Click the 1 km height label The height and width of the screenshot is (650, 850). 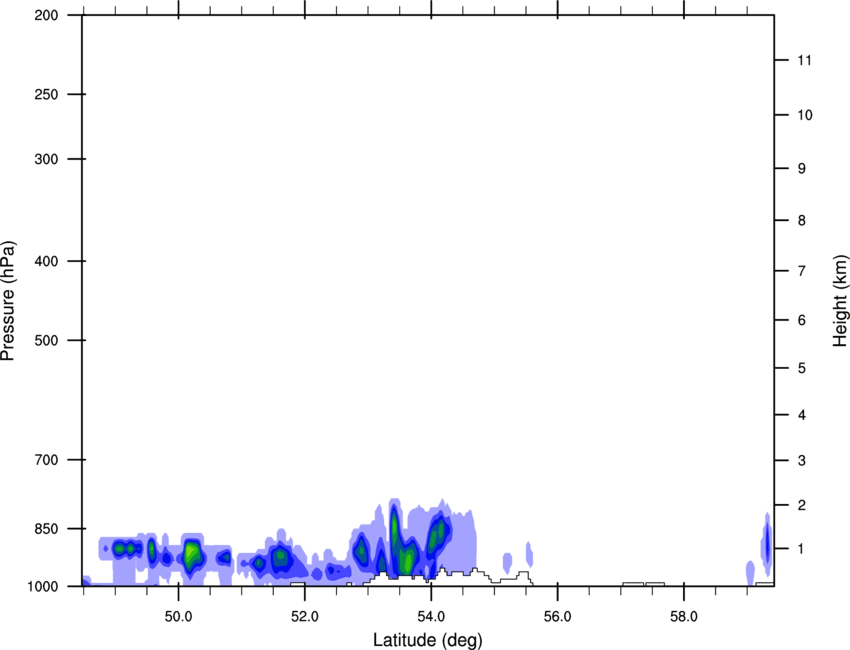(x=801, y=549)
